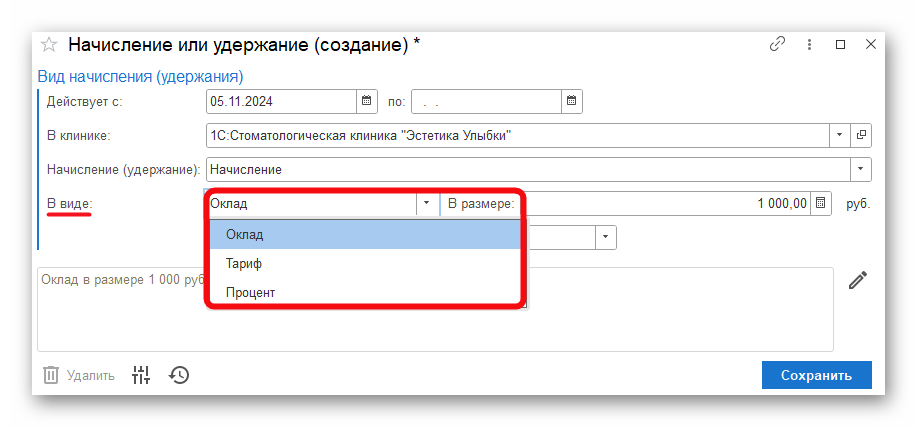Open the 'Вид начисления (удержания)' link
Image resolution: width=917 pixels, height=427 pixels.
tap(140, 77)
